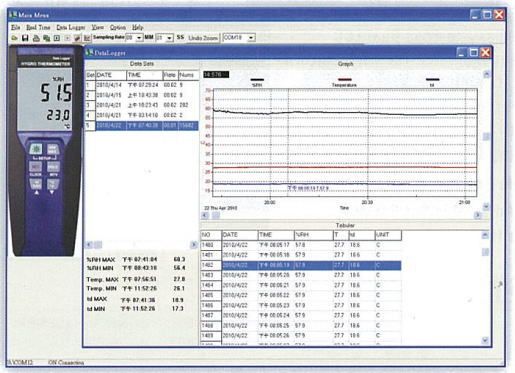515x373 pixels.
Task: Click the %RH legend line swatch
Action: tap(257, 80)
